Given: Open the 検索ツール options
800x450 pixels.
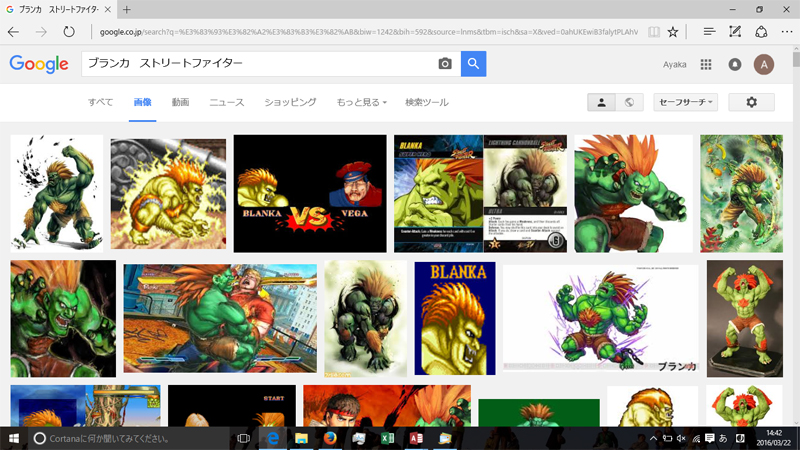Looking at the screenshot, I should pyautogui.click(x=427, y=102).
